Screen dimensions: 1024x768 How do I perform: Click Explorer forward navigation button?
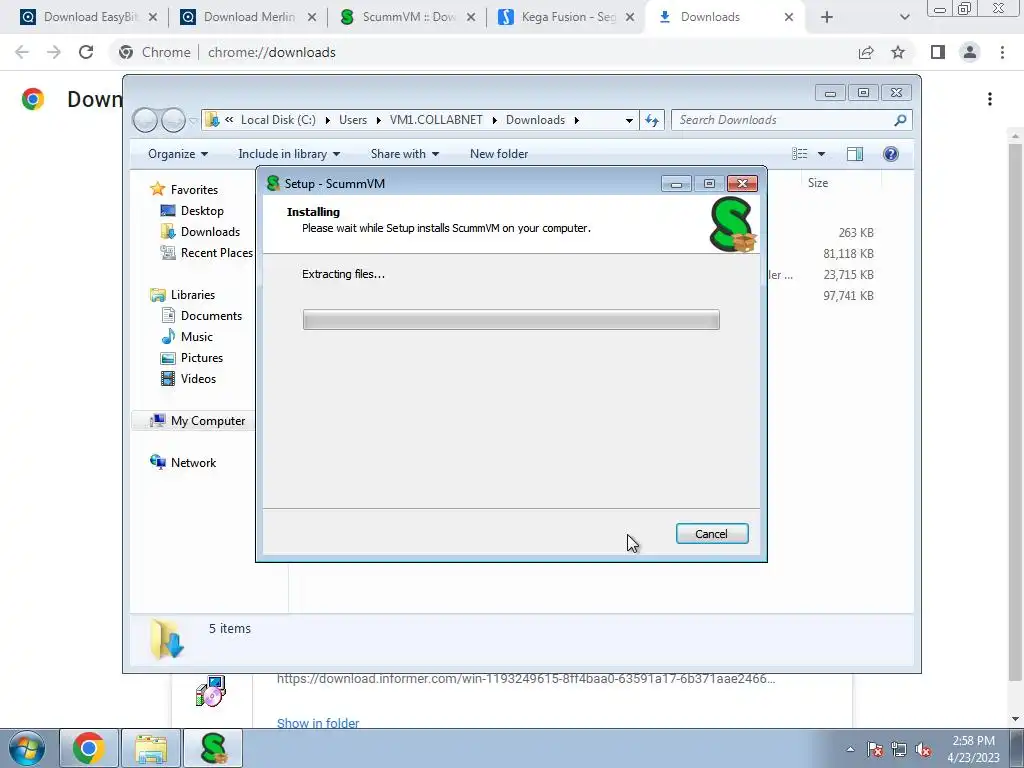tap(173, 120)
